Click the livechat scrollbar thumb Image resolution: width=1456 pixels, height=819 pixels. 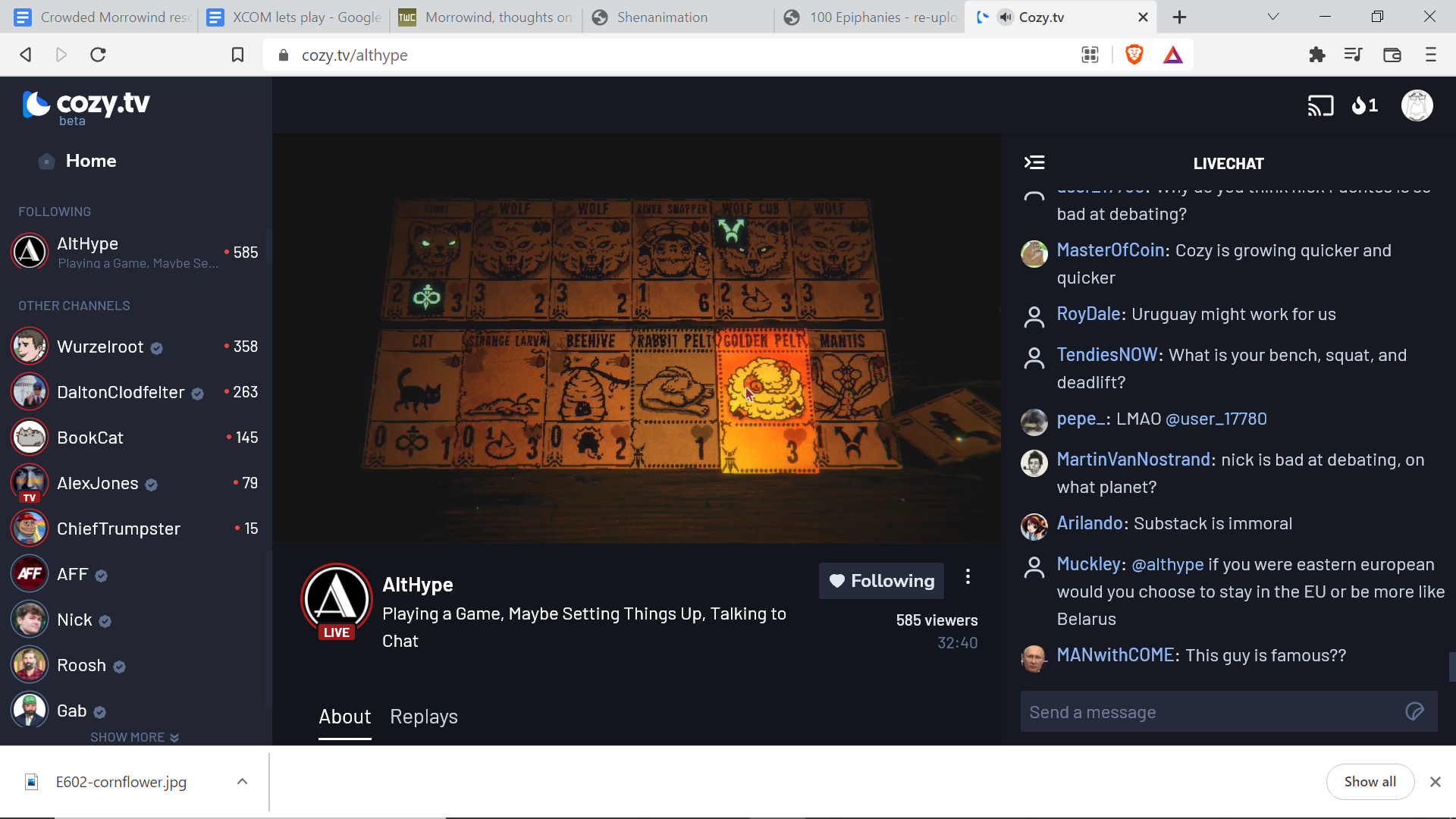tap(1451, 667)
